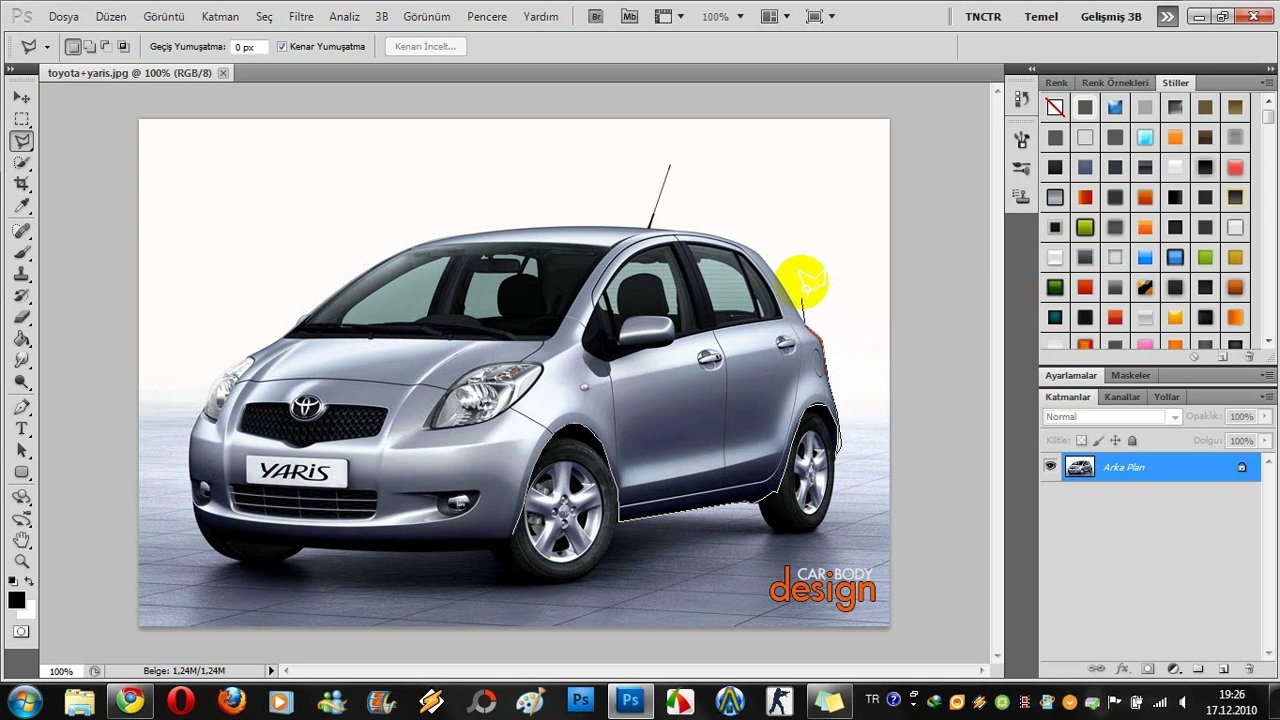Open the Dosya menu
The image size is (1280, 720).
tap(63, 17)
